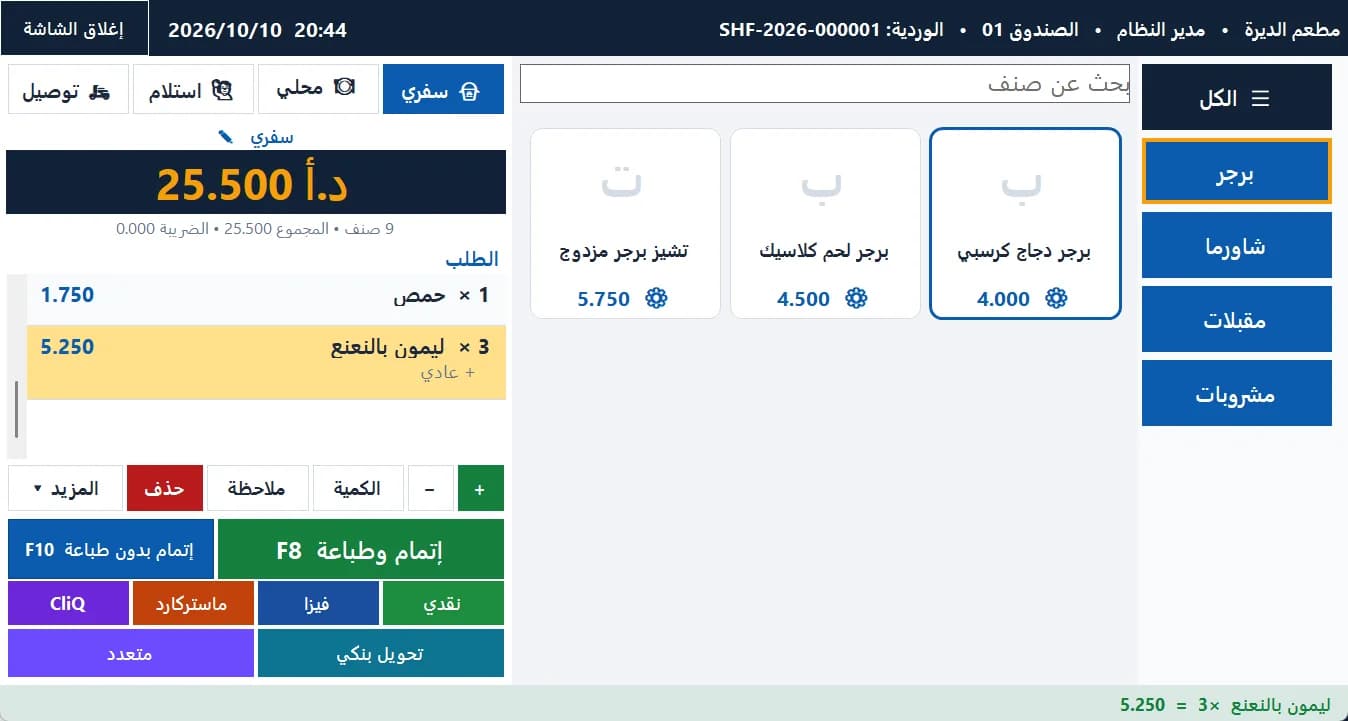Image resolution: width=1348 pixels, height=721 pixels.
Task: Show all items via الكل category
Action: tap(1236, 97)
